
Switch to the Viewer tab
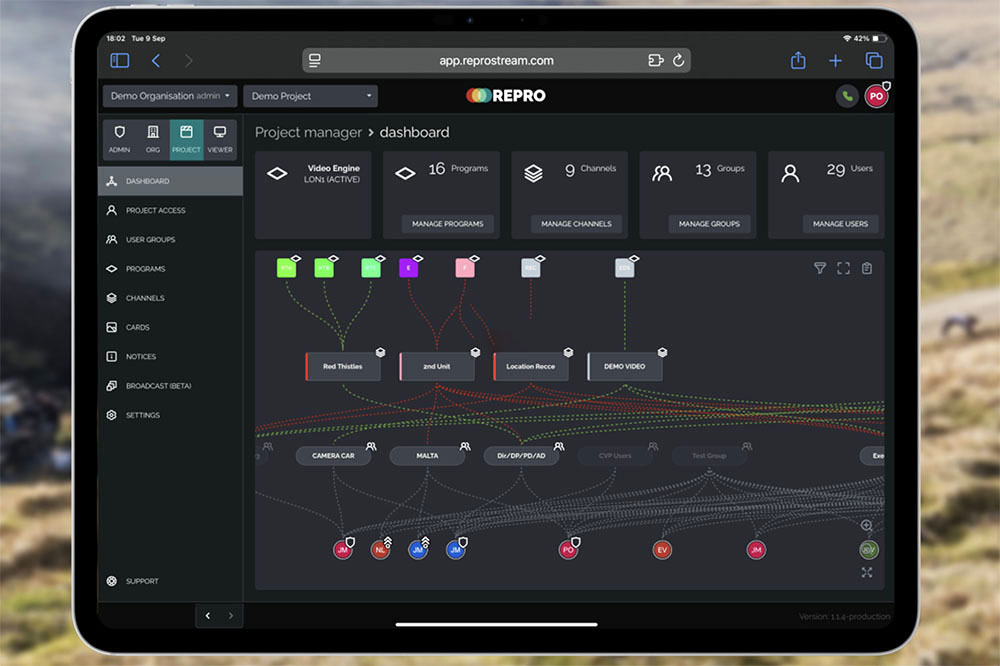pos(220,139)
